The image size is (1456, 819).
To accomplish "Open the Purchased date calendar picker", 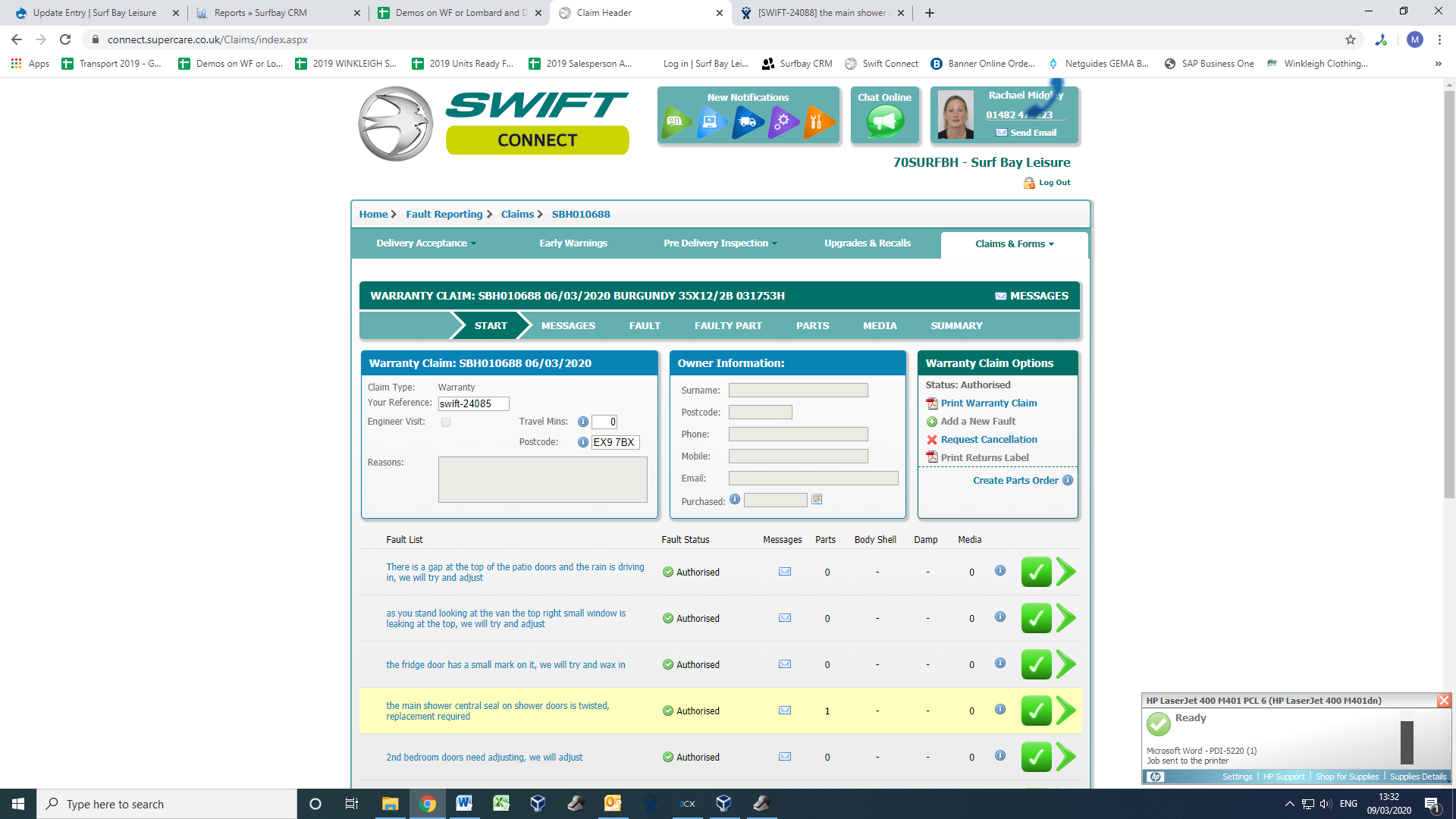I will [x=817, y=500].
